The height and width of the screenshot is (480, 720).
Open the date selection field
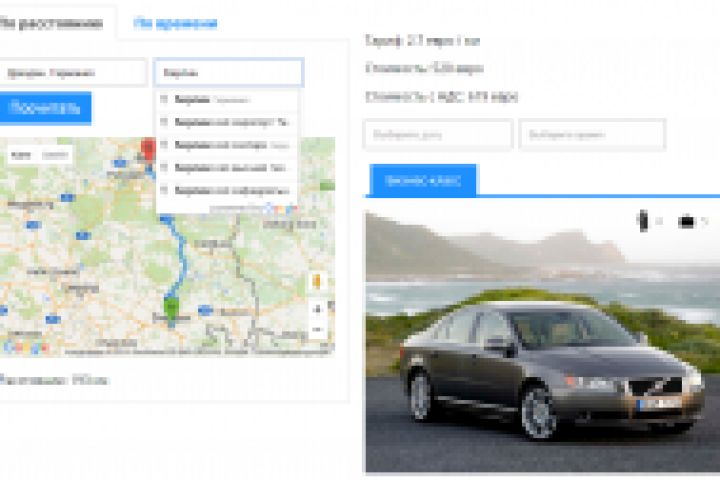[x=438, y=135]
